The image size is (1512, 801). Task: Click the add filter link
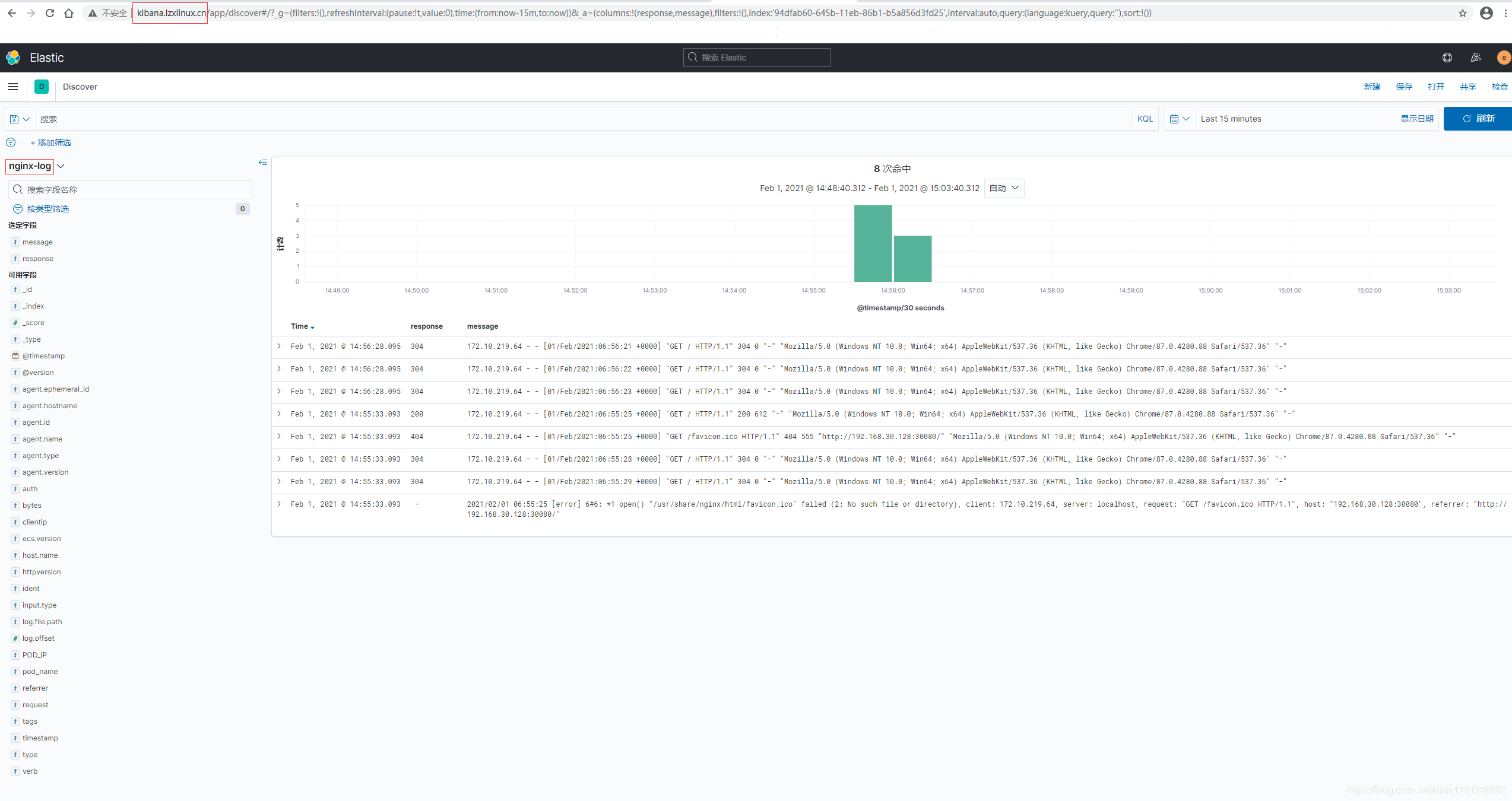pyautogui.click(x=51, y=143)
